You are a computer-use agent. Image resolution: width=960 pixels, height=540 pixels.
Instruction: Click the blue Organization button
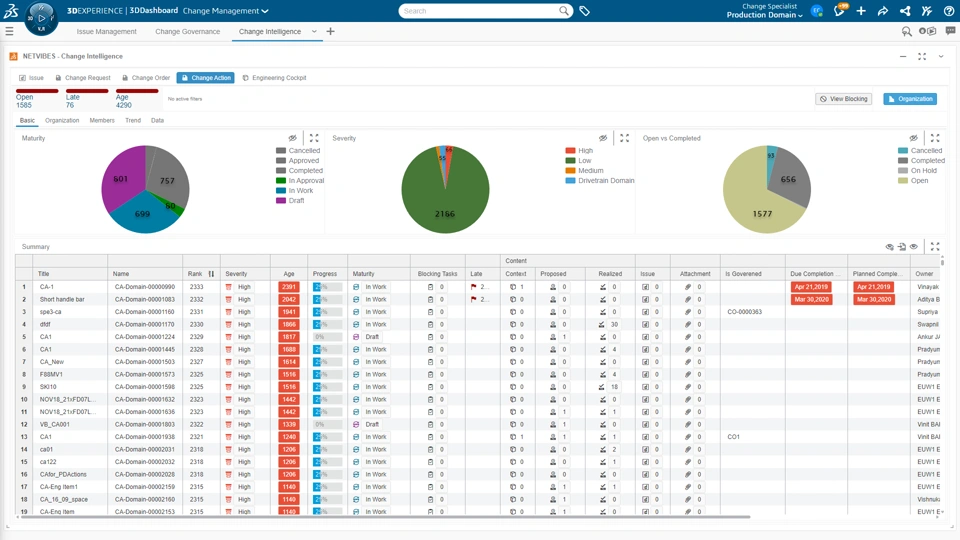910,99
